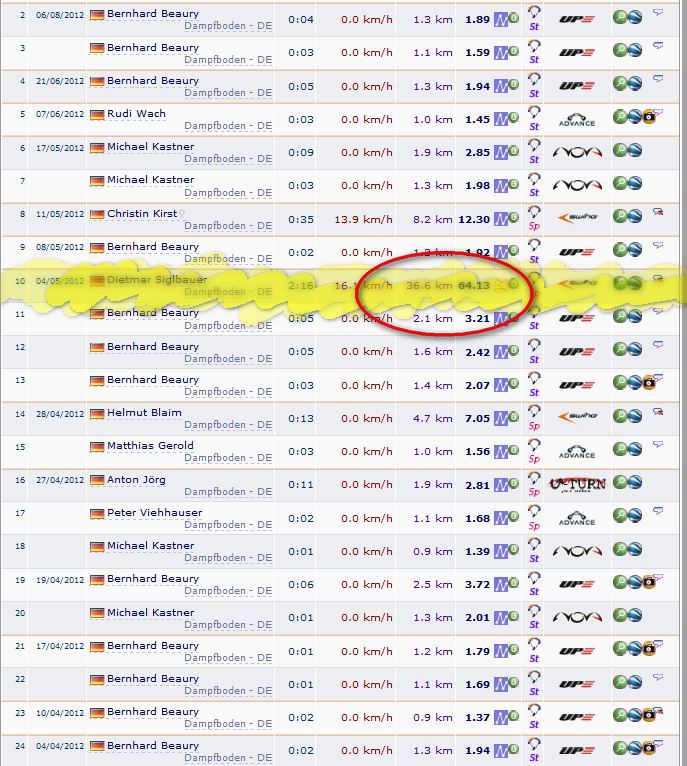Image resolution: width=687 pixels, height=766 pixels.
Task: Click Advance brand logo in Rudi Wach row
Action: coord(577,120)
